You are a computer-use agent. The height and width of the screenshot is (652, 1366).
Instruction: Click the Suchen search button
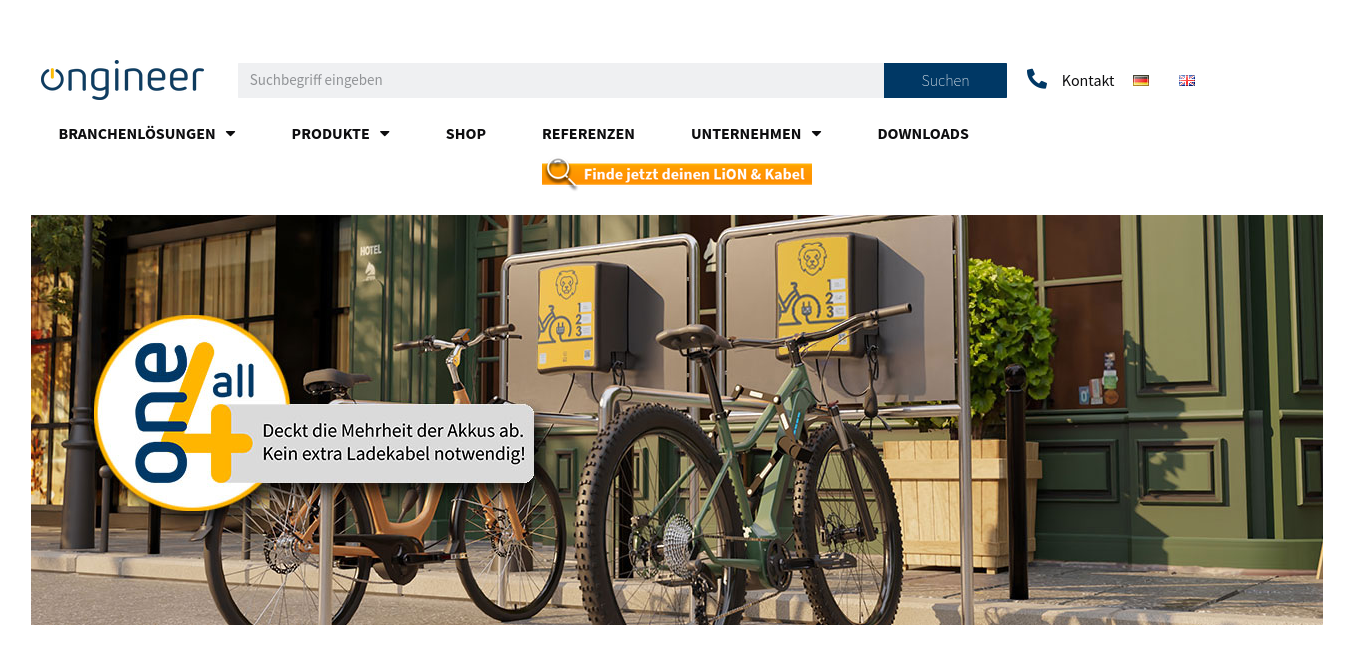(945, 80)
